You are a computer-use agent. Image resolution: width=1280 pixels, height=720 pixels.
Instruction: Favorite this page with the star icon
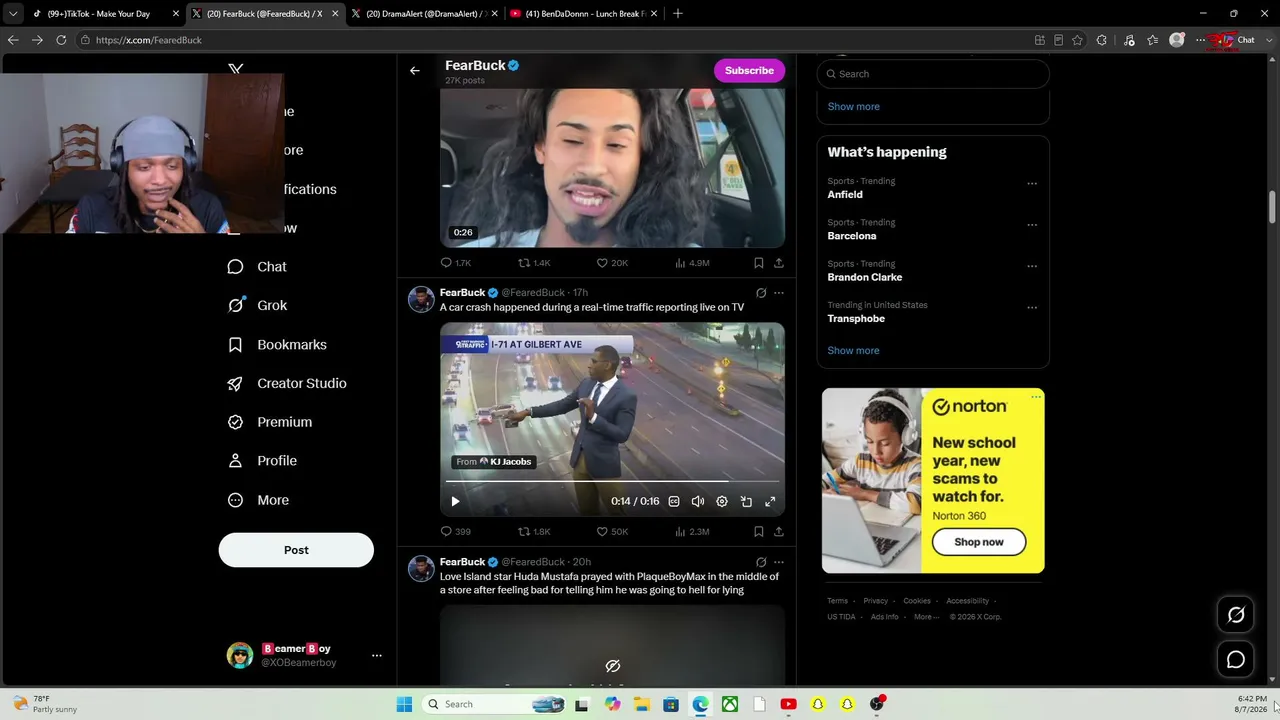1077,40
